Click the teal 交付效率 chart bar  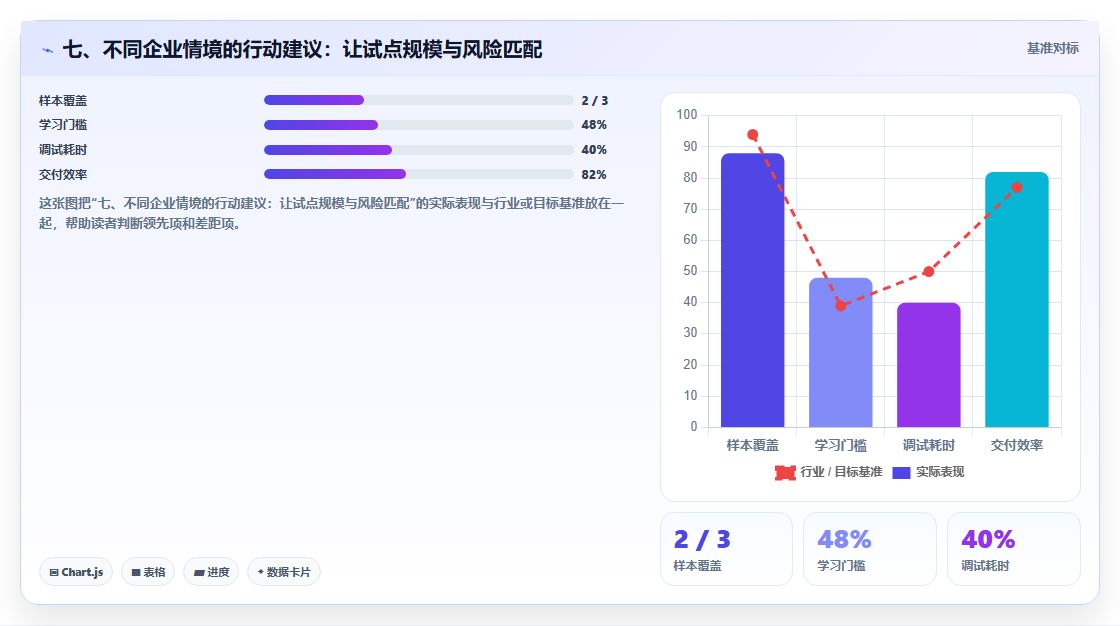[x=1016, y=299]
